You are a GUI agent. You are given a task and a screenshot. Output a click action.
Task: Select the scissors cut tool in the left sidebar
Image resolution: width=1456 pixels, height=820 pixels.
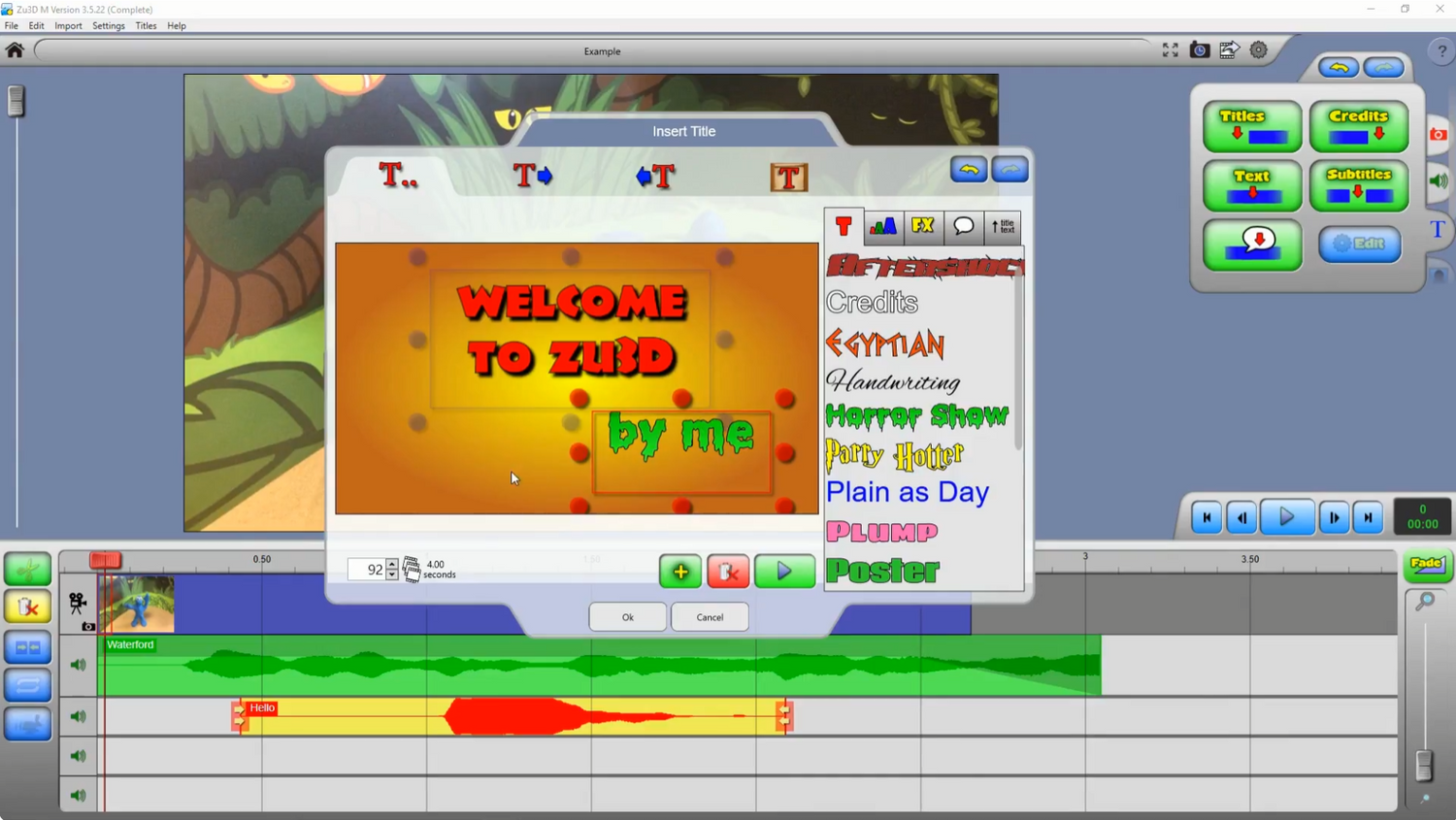tap(27, 570)
